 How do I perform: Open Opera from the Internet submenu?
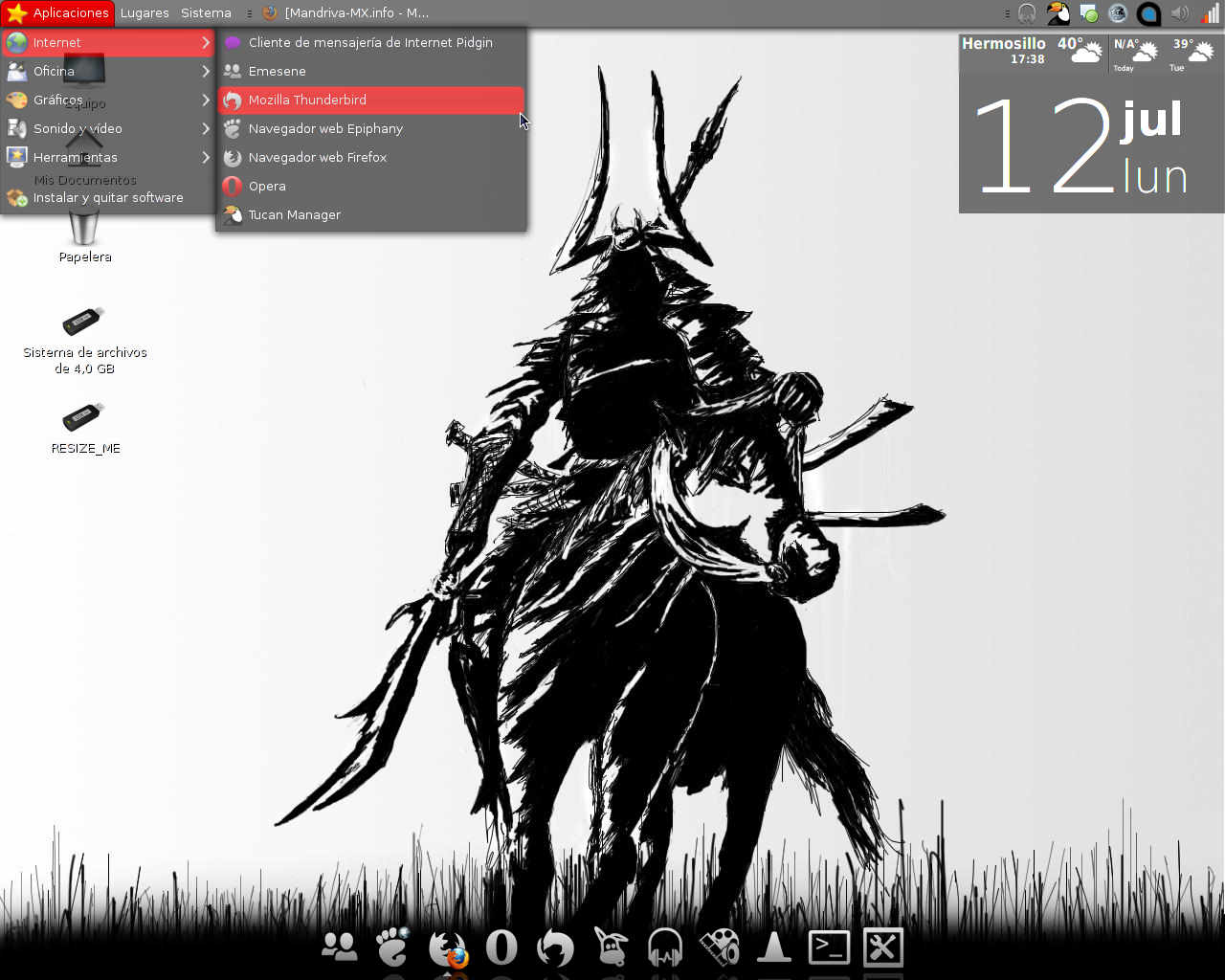pos(371,186)
